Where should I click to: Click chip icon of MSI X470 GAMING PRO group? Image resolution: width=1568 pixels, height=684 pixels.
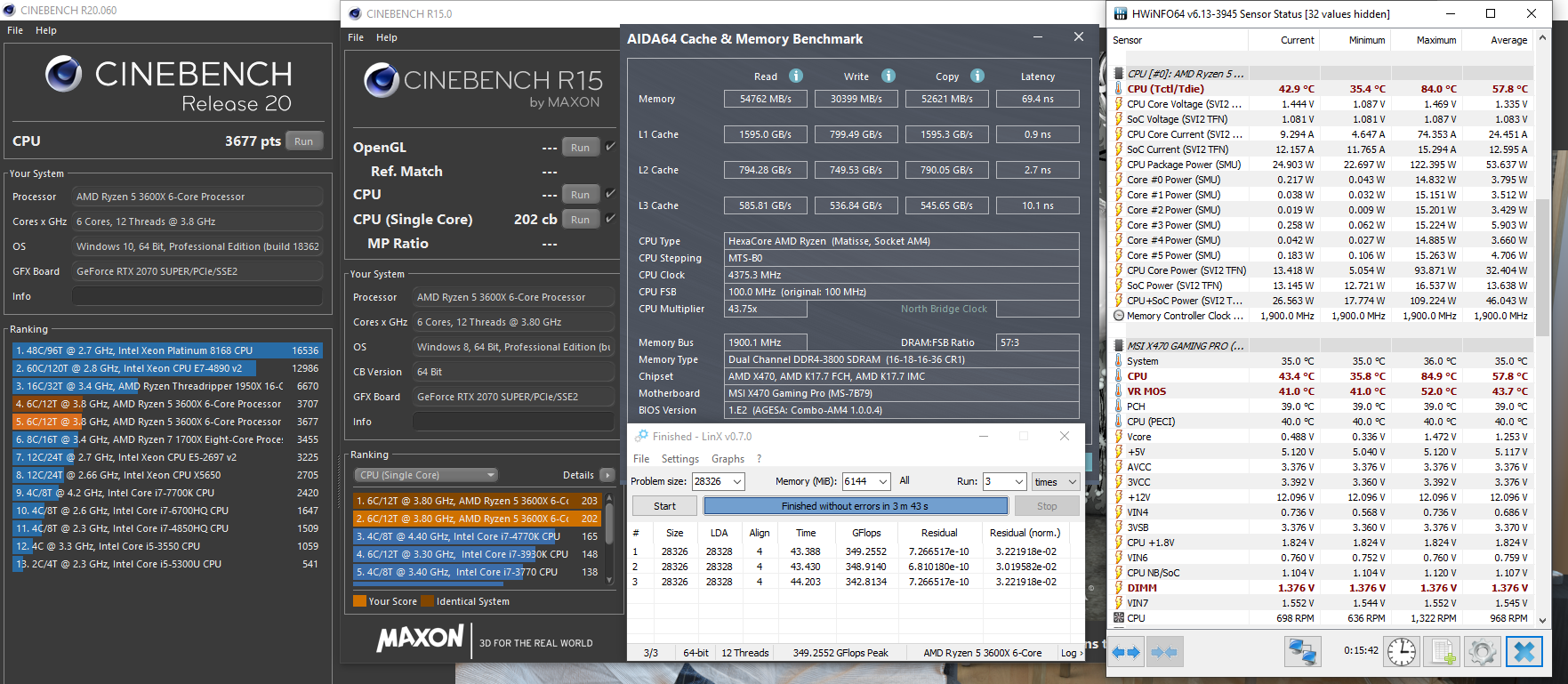click(1119, 346)
